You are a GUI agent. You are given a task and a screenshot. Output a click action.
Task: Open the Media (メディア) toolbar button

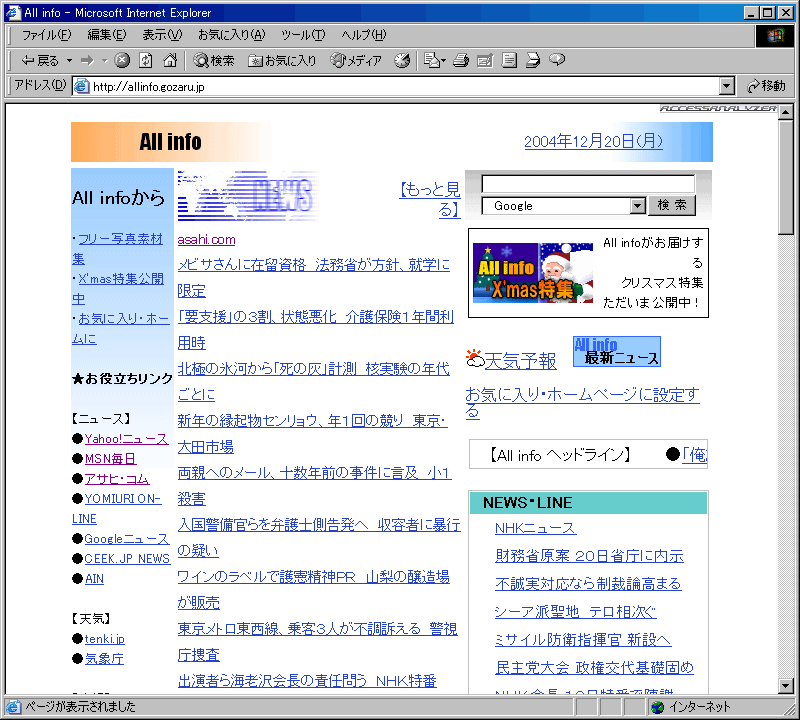tap(356, 61)
